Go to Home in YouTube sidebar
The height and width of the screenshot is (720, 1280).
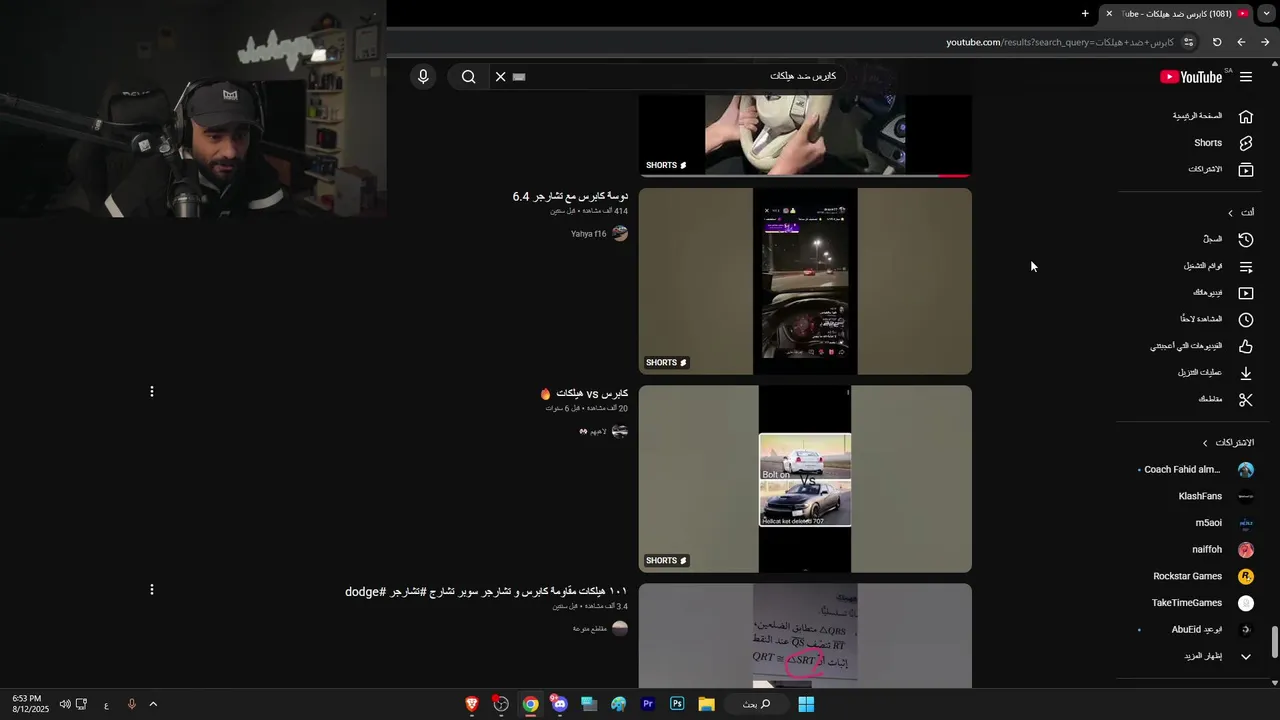1213,116
